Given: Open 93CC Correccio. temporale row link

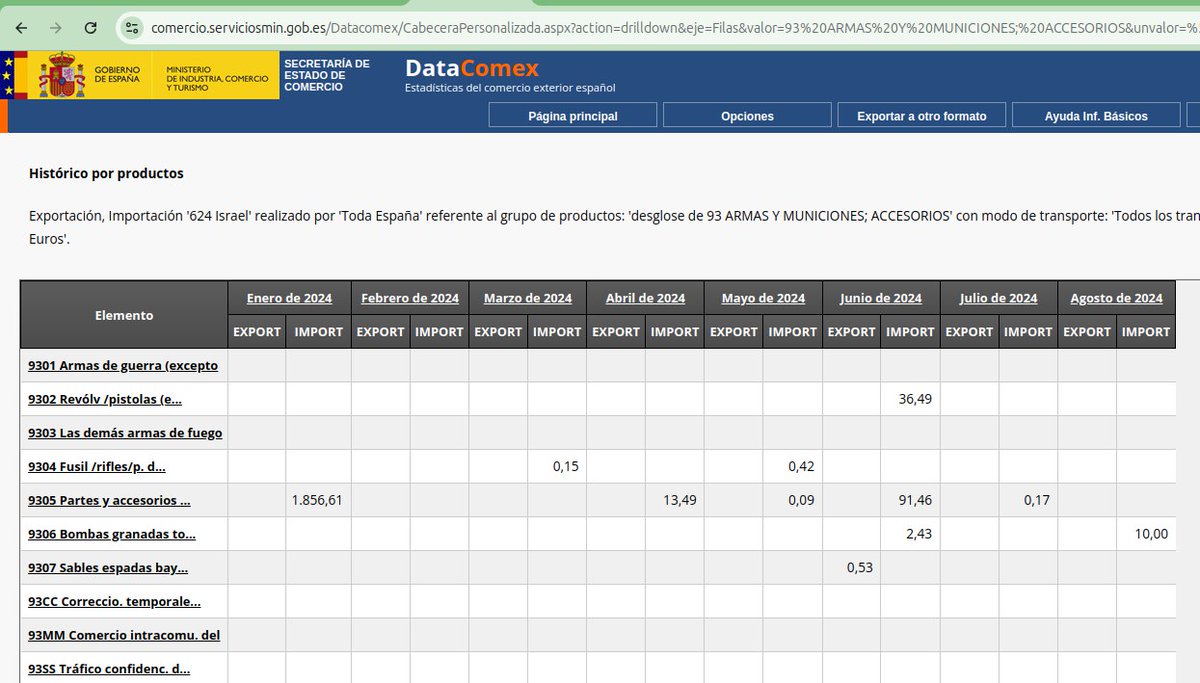Looking at the screenshot, I should coord(114,602).
